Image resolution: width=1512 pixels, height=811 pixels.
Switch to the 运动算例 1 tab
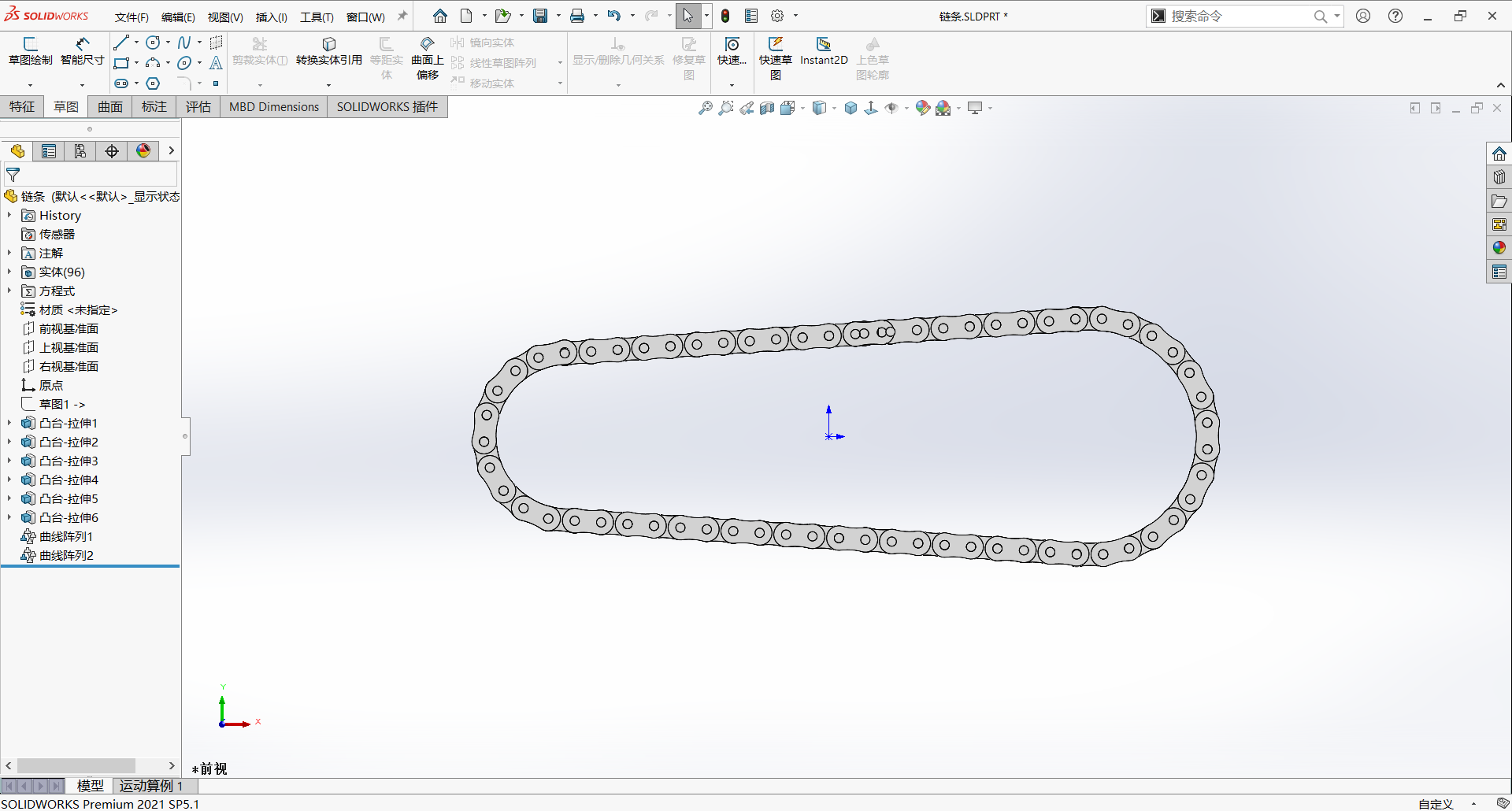tap(150, 785)
